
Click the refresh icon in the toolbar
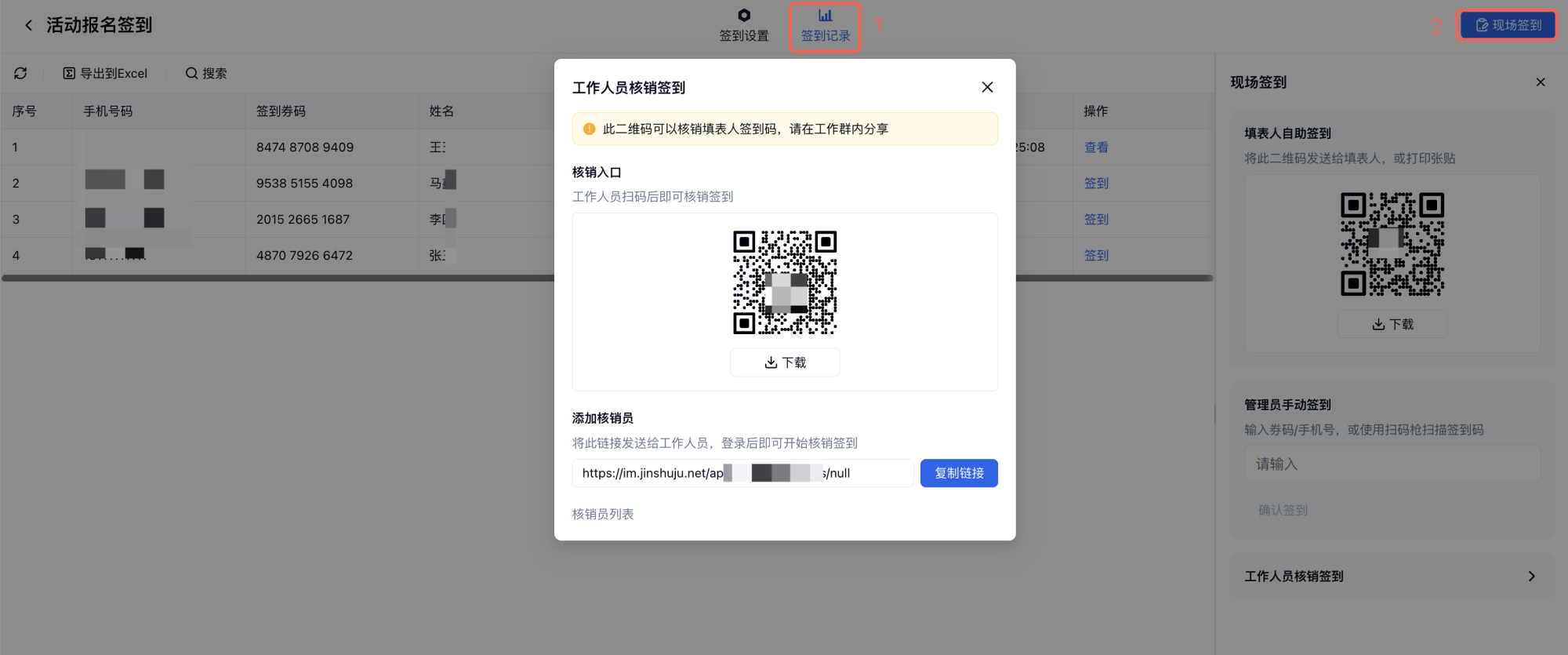pos(20,73)
